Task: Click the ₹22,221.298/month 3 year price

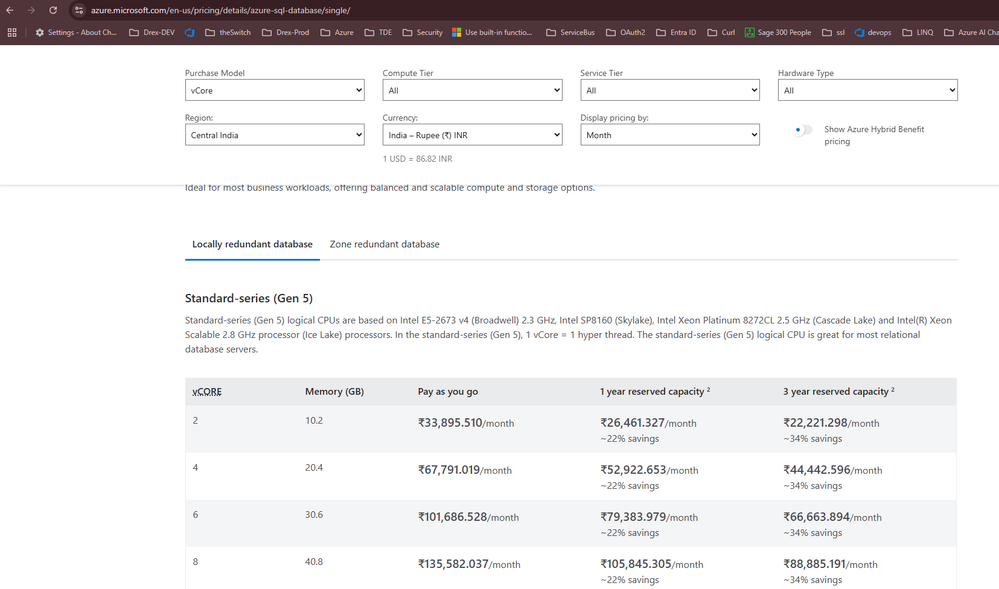Action: pyautogui.click(x=831, y=423)
